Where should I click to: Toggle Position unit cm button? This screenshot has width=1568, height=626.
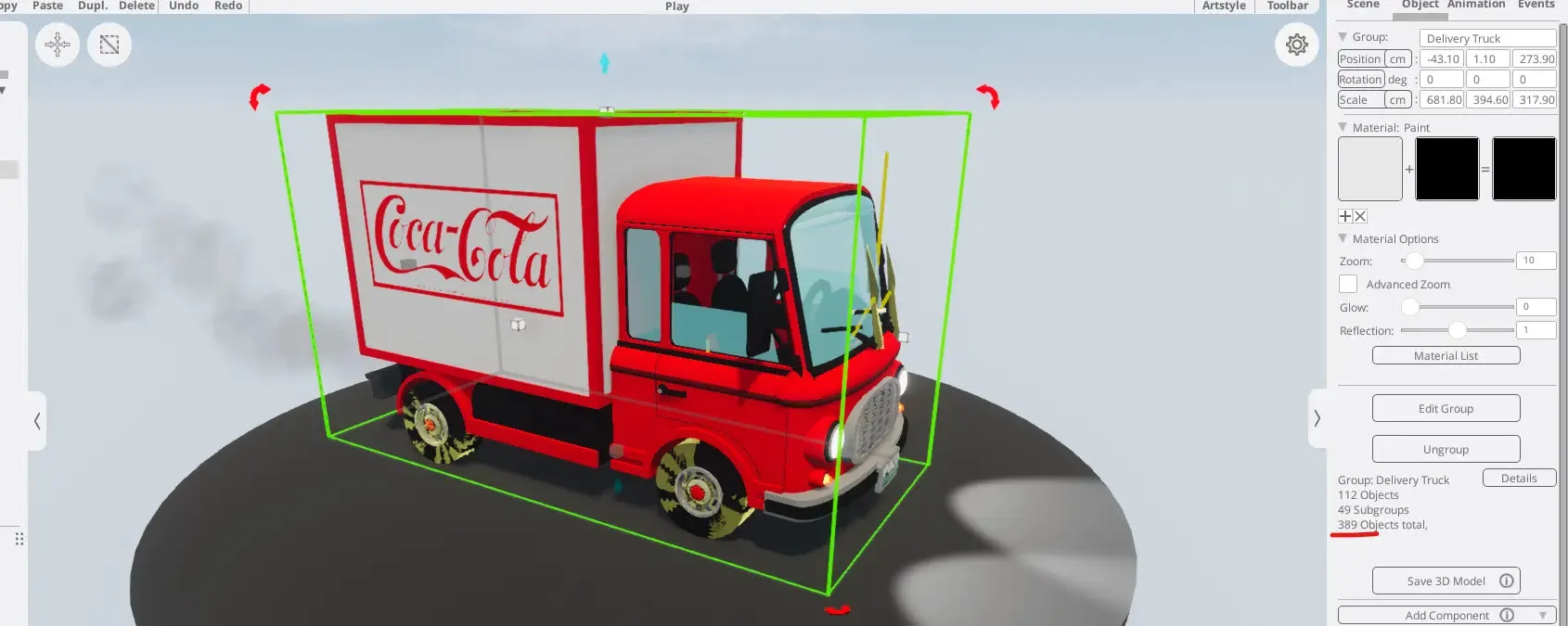1398,58
